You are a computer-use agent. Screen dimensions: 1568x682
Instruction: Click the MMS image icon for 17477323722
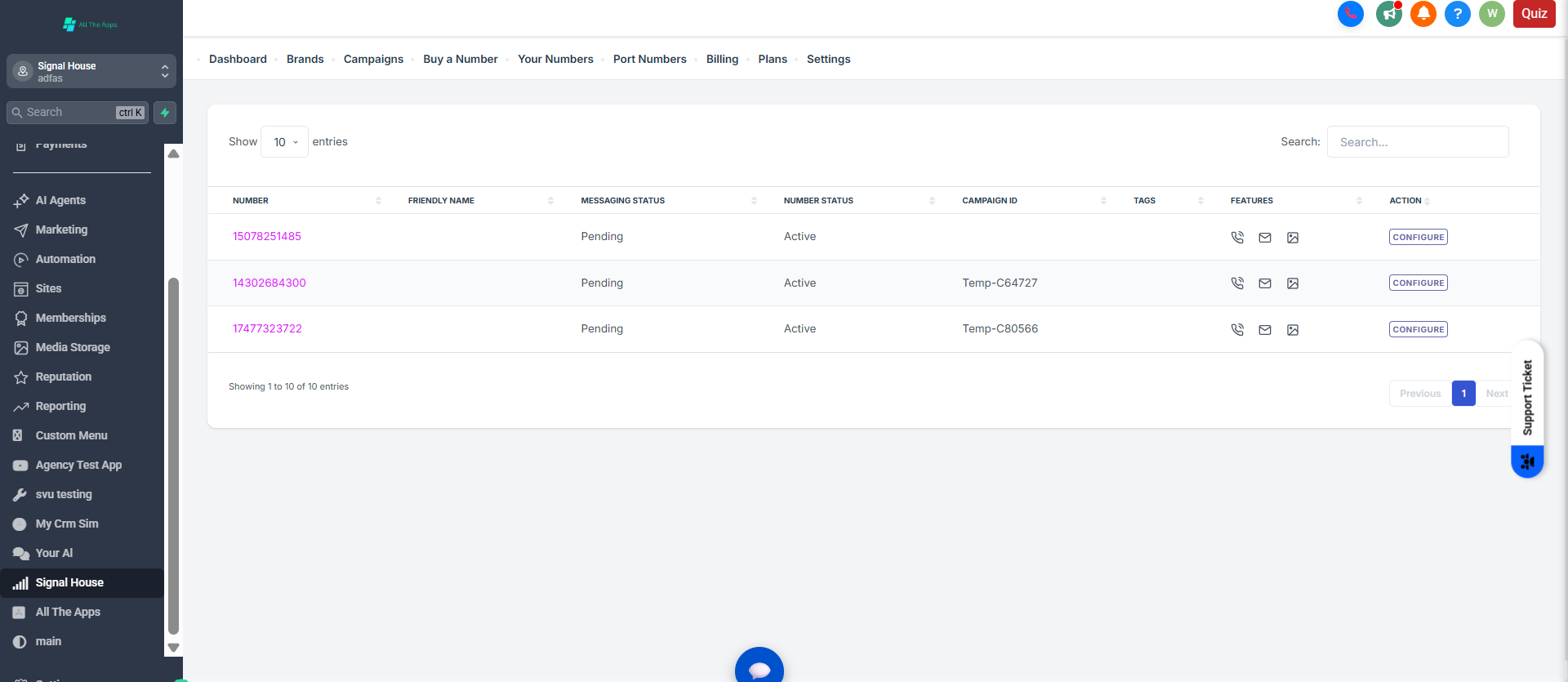point(1292,330)
